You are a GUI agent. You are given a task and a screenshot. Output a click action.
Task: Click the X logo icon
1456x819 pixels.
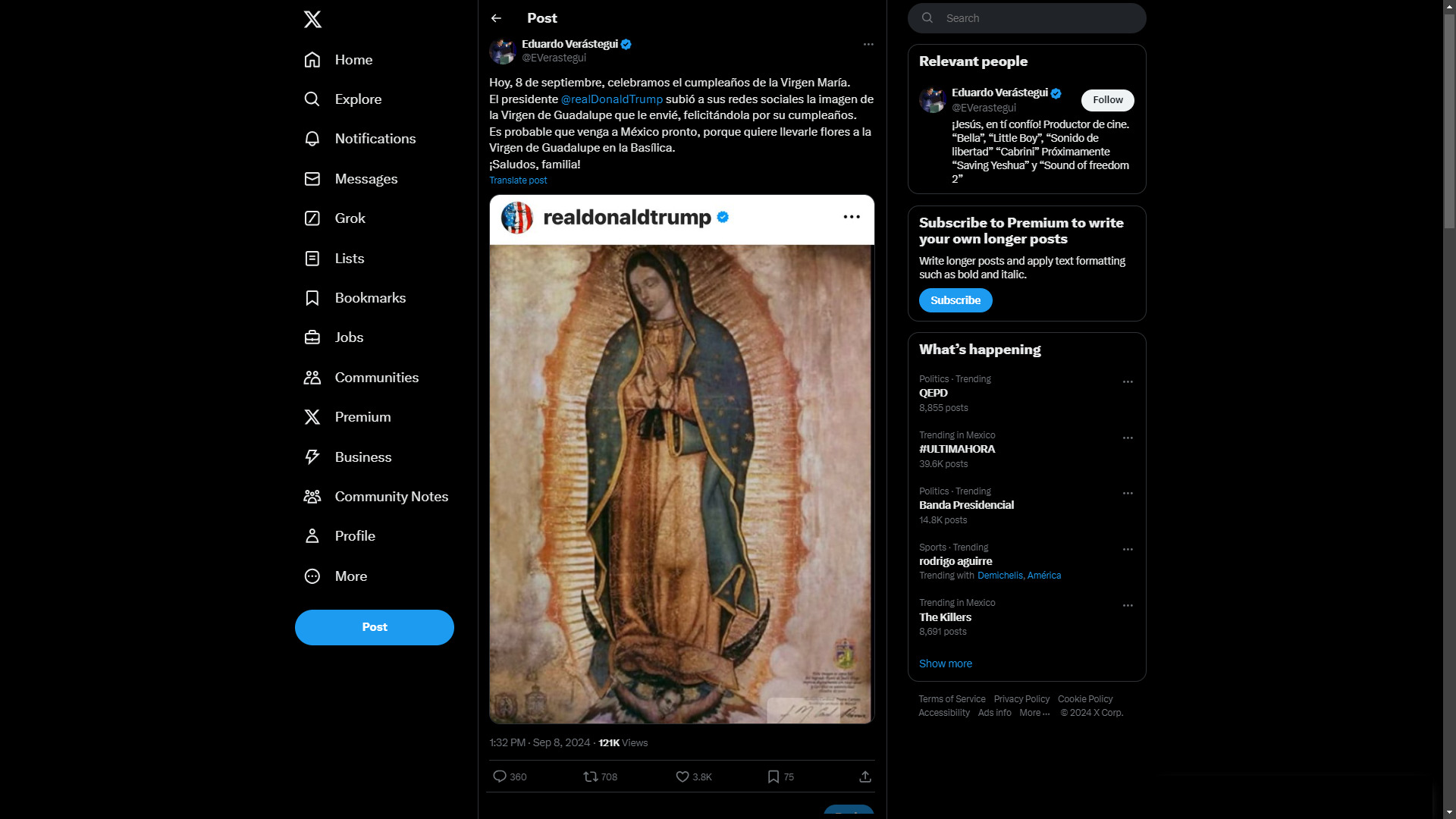312,19
